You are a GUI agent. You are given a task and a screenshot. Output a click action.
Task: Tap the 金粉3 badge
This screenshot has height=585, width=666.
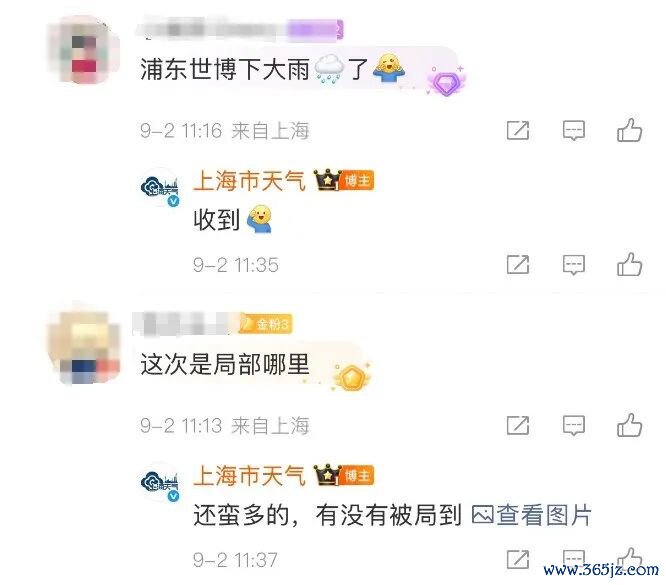266,324
